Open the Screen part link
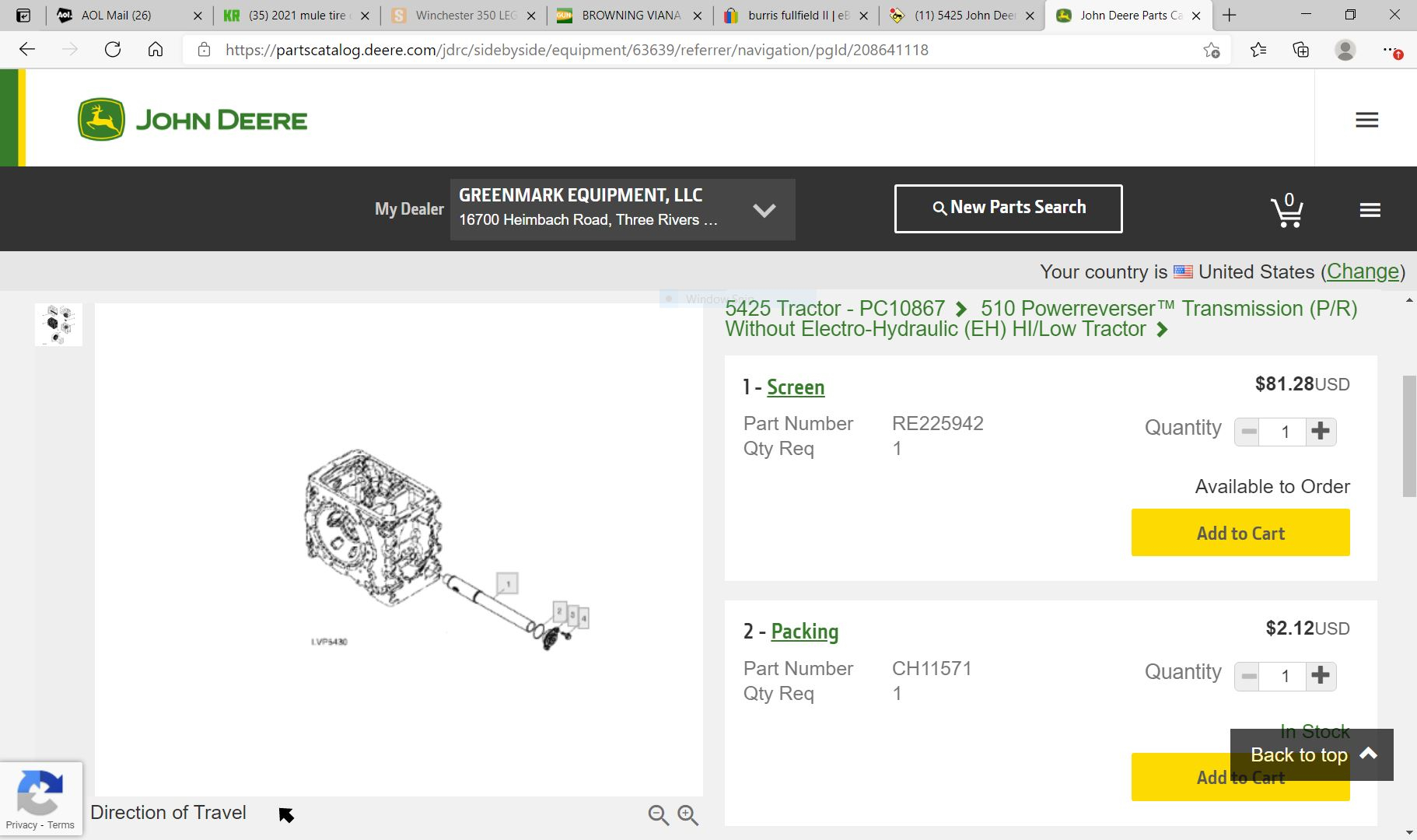The height and width of the screenshot is (840, 1417). [x=796, y=387]
